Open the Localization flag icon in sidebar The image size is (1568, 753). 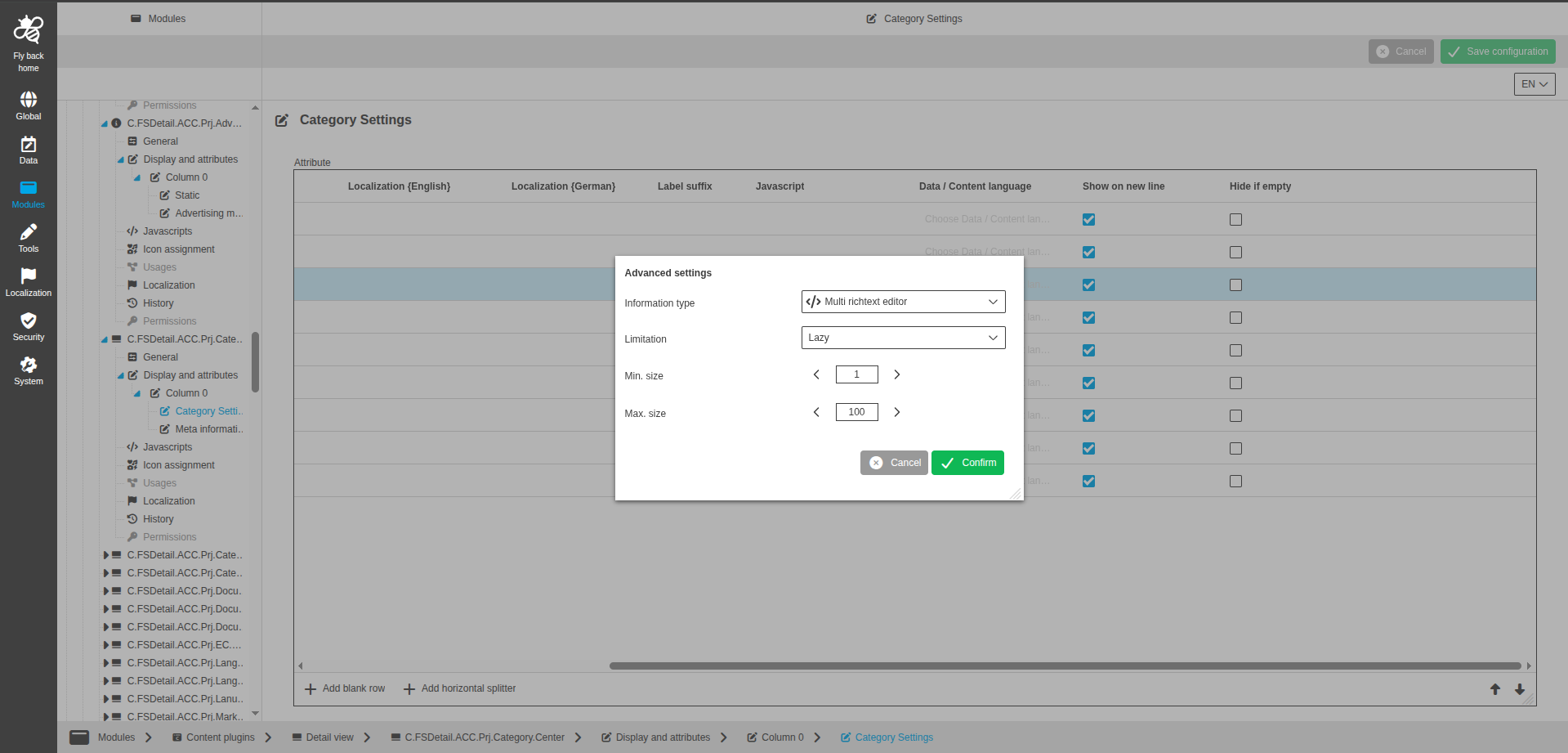tap(29, 276)
